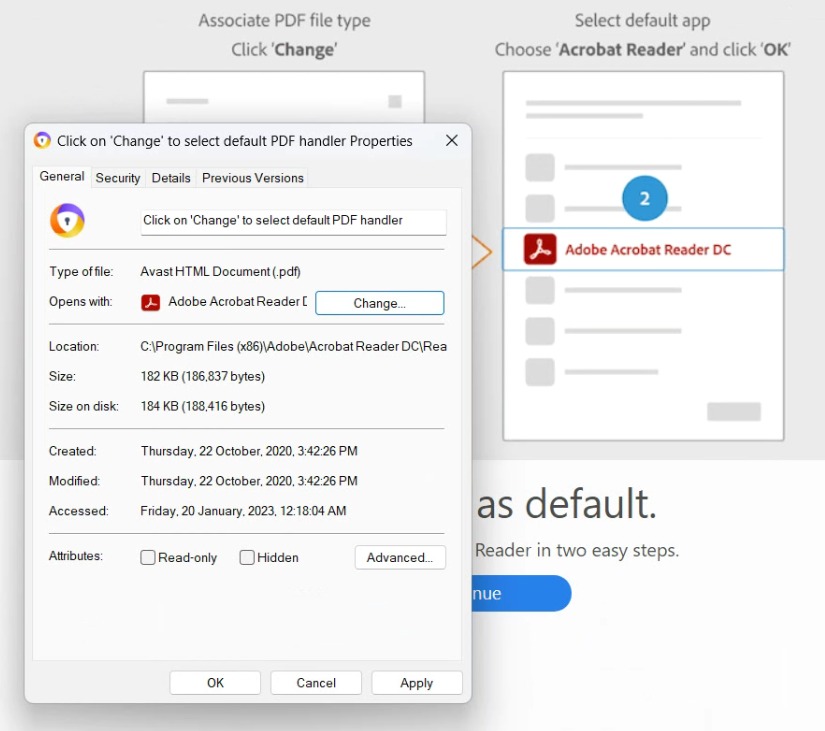The width and height of the screenshot is (825, 731).
Task: Click the Modified date value
Action: (249, 481)
